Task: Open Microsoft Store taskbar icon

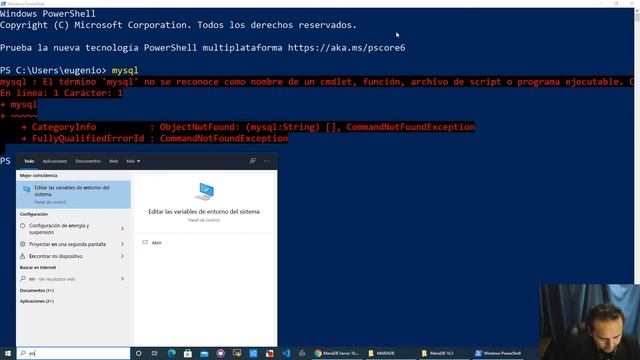Action: tap(188, 353)
